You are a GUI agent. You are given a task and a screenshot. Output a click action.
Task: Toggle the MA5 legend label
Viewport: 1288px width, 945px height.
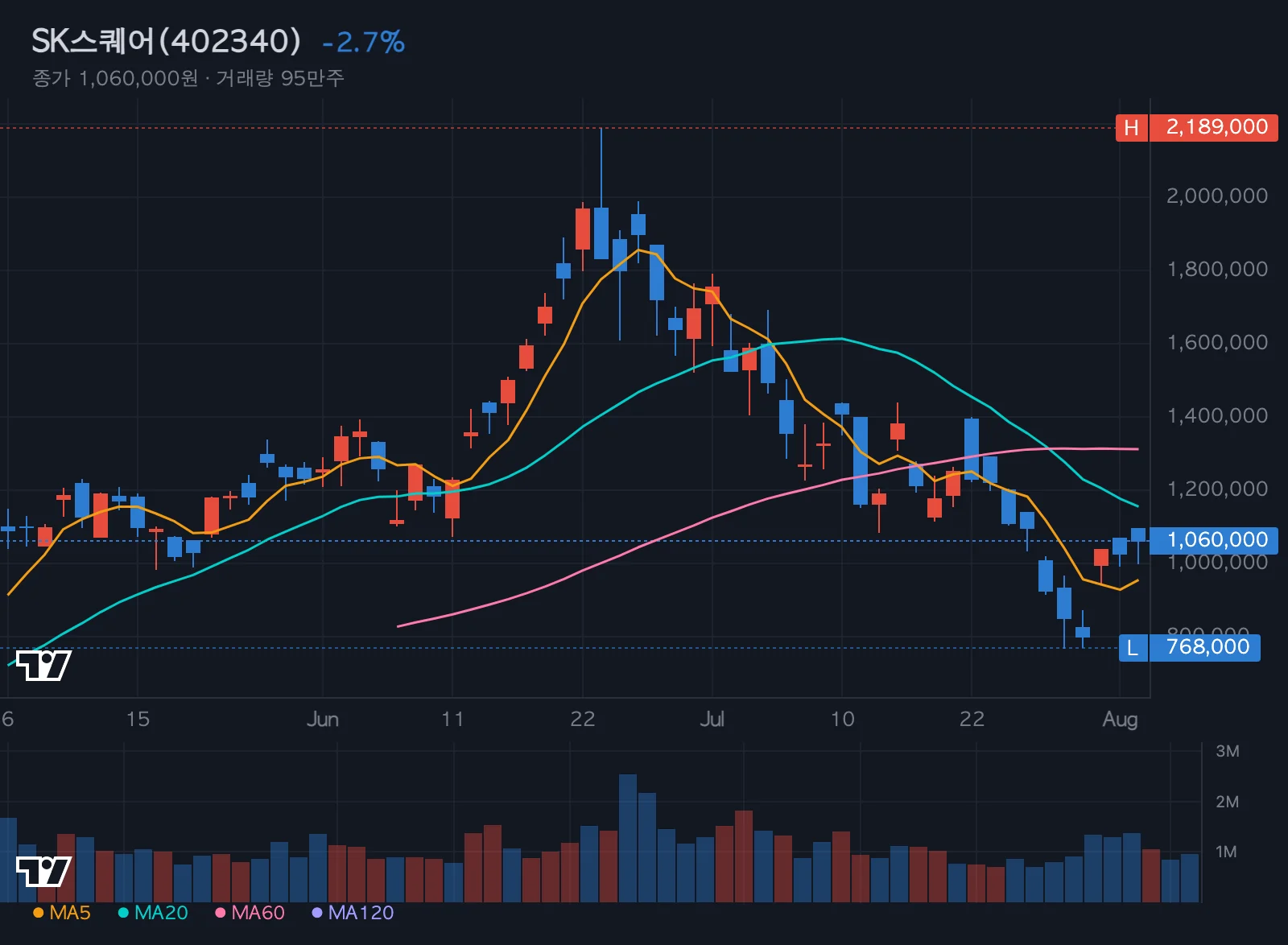point(70,913)
